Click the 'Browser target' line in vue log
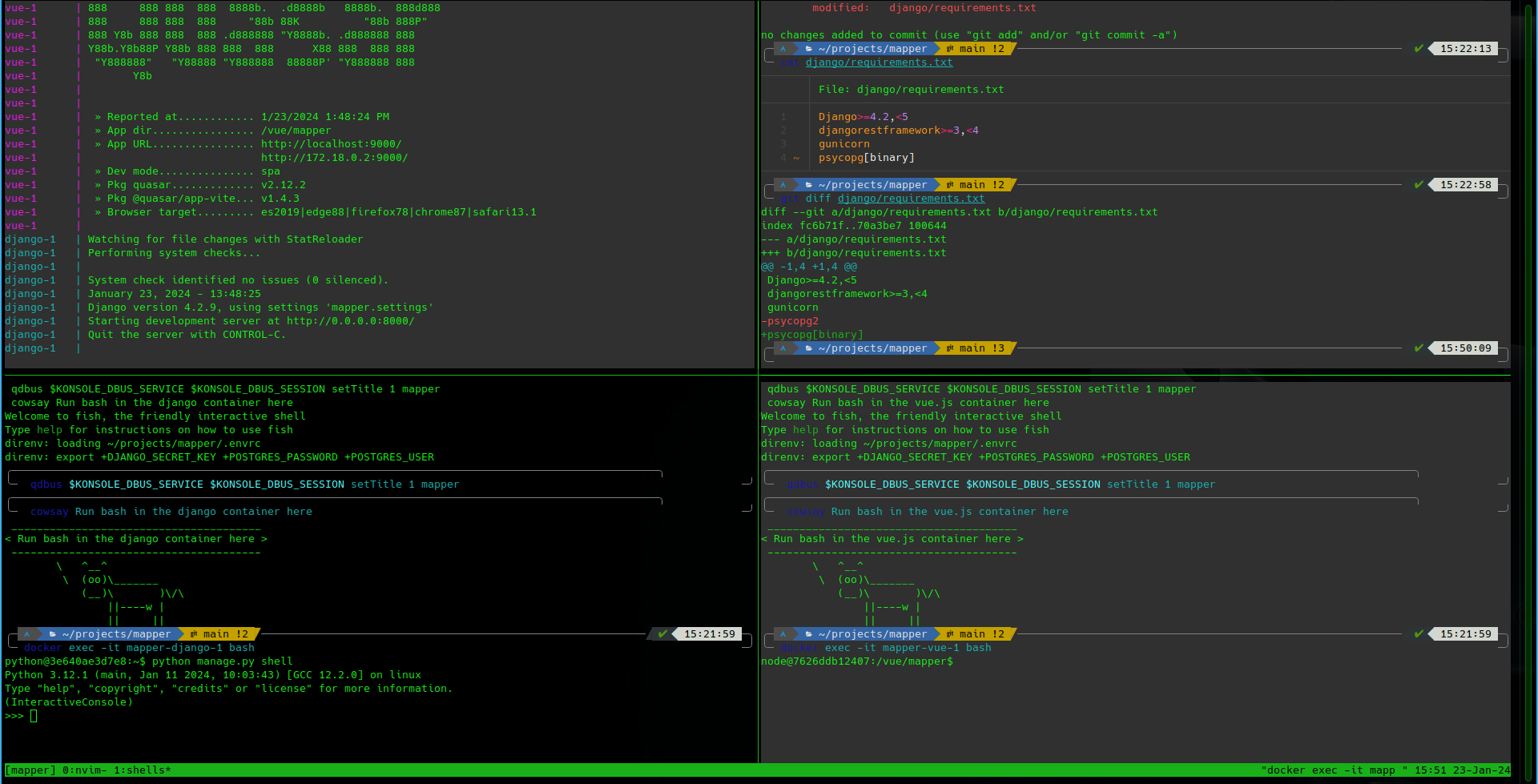 pos(316,212)
